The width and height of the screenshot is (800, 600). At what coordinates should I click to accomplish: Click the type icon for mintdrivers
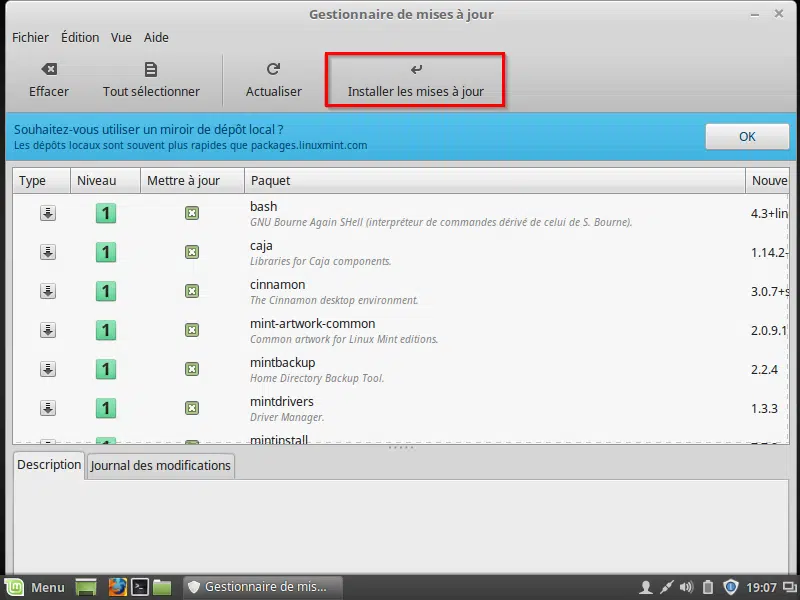(x=48, y=408)
